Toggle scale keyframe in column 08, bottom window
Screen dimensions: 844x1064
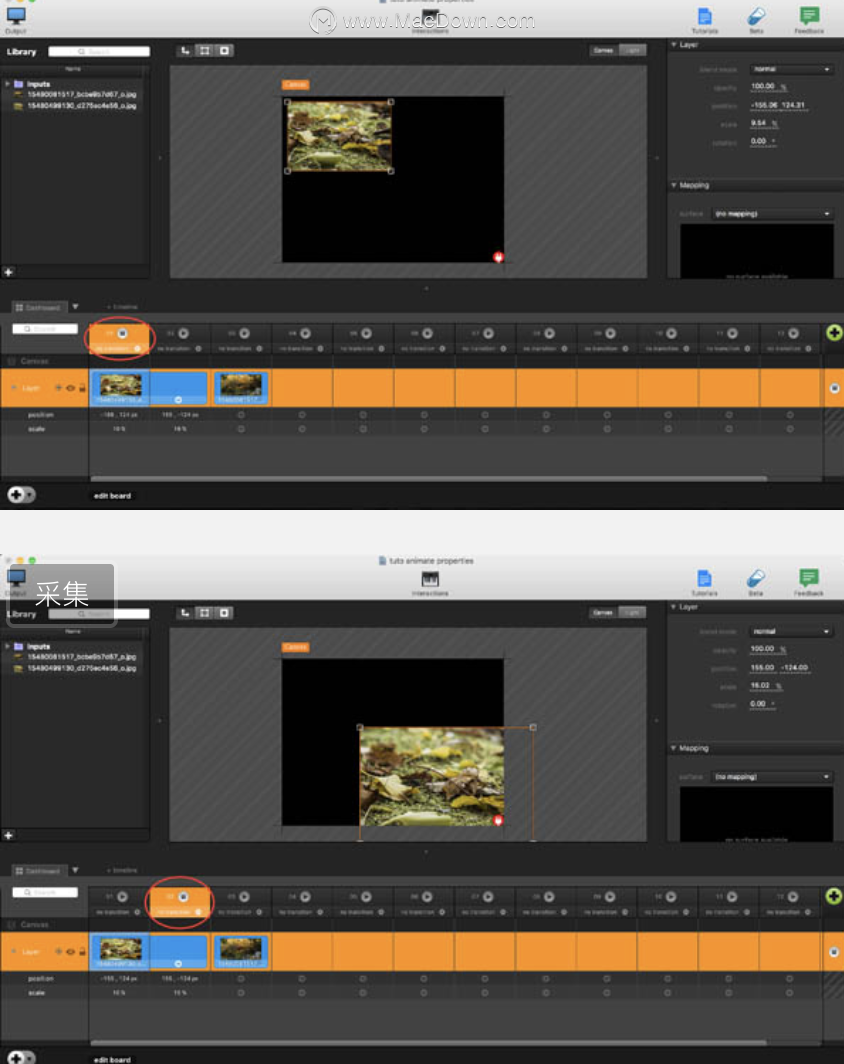(x=545, y=993)
